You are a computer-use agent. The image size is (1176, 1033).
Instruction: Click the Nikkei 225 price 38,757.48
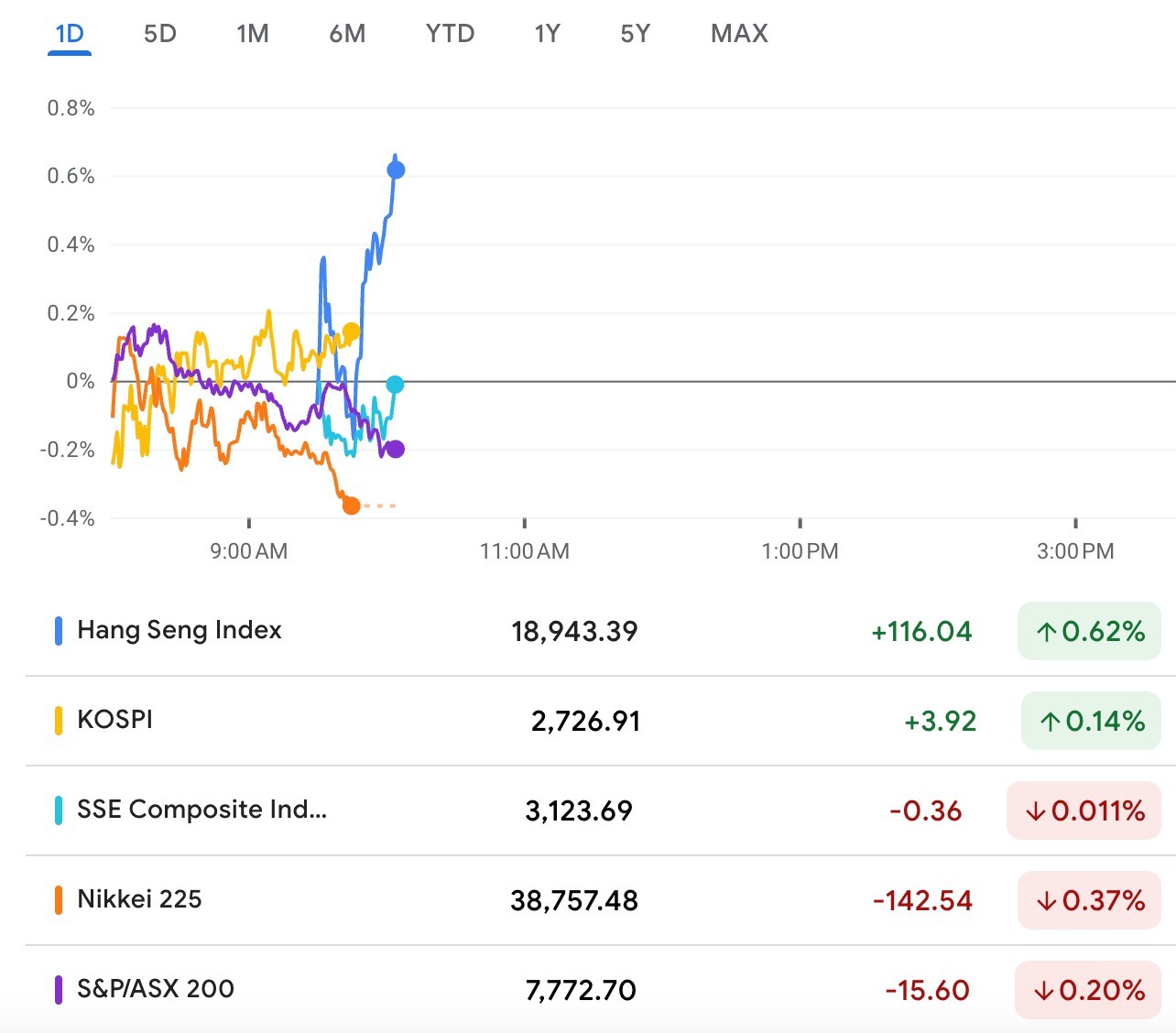574,901
